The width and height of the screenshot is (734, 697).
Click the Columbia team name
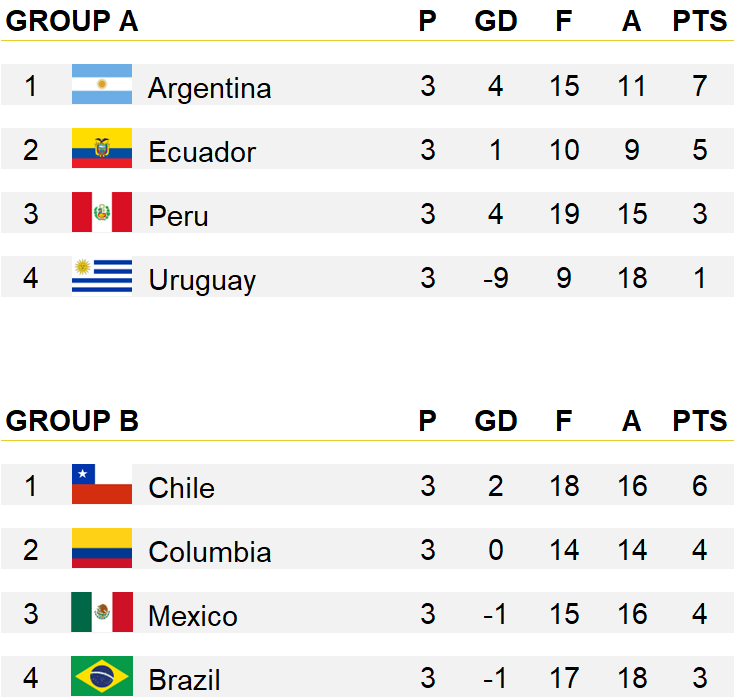[x=210, y=551]
